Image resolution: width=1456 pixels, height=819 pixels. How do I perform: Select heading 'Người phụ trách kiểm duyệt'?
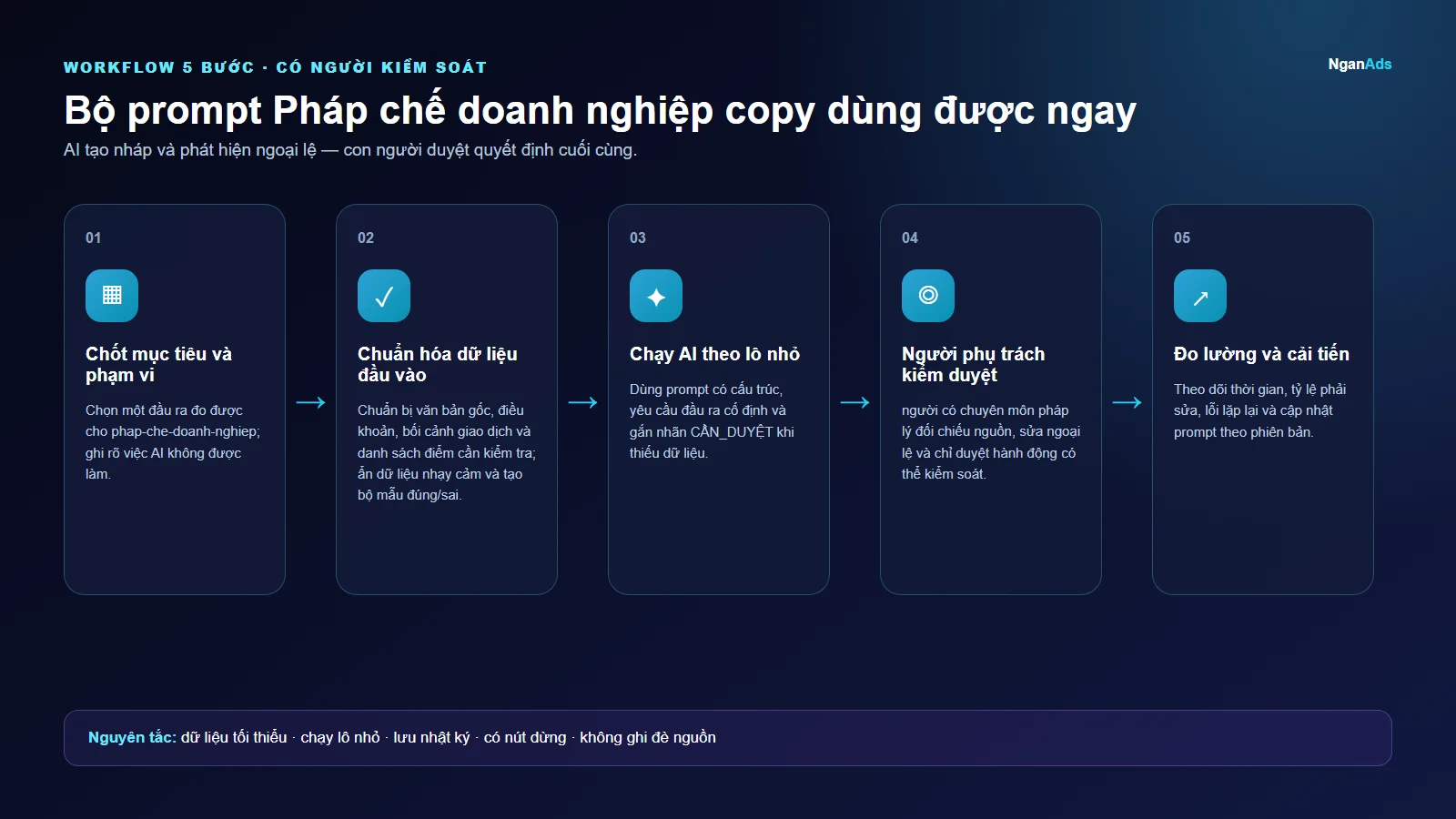973,364
